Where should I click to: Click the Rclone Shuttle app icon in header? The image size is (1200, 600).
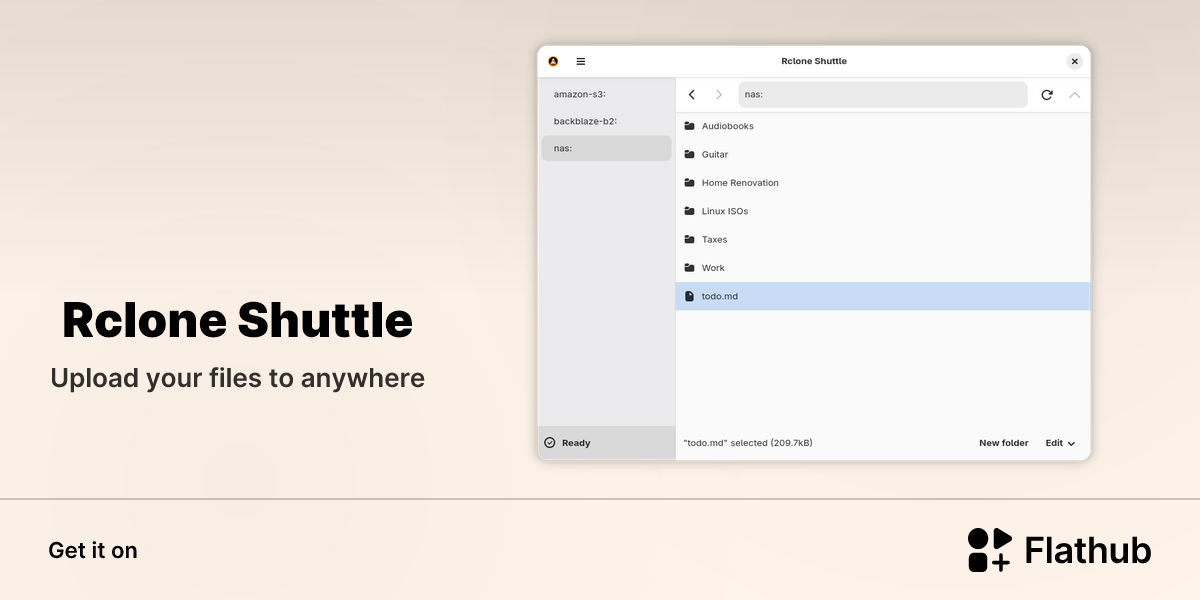tap(553, 61)
